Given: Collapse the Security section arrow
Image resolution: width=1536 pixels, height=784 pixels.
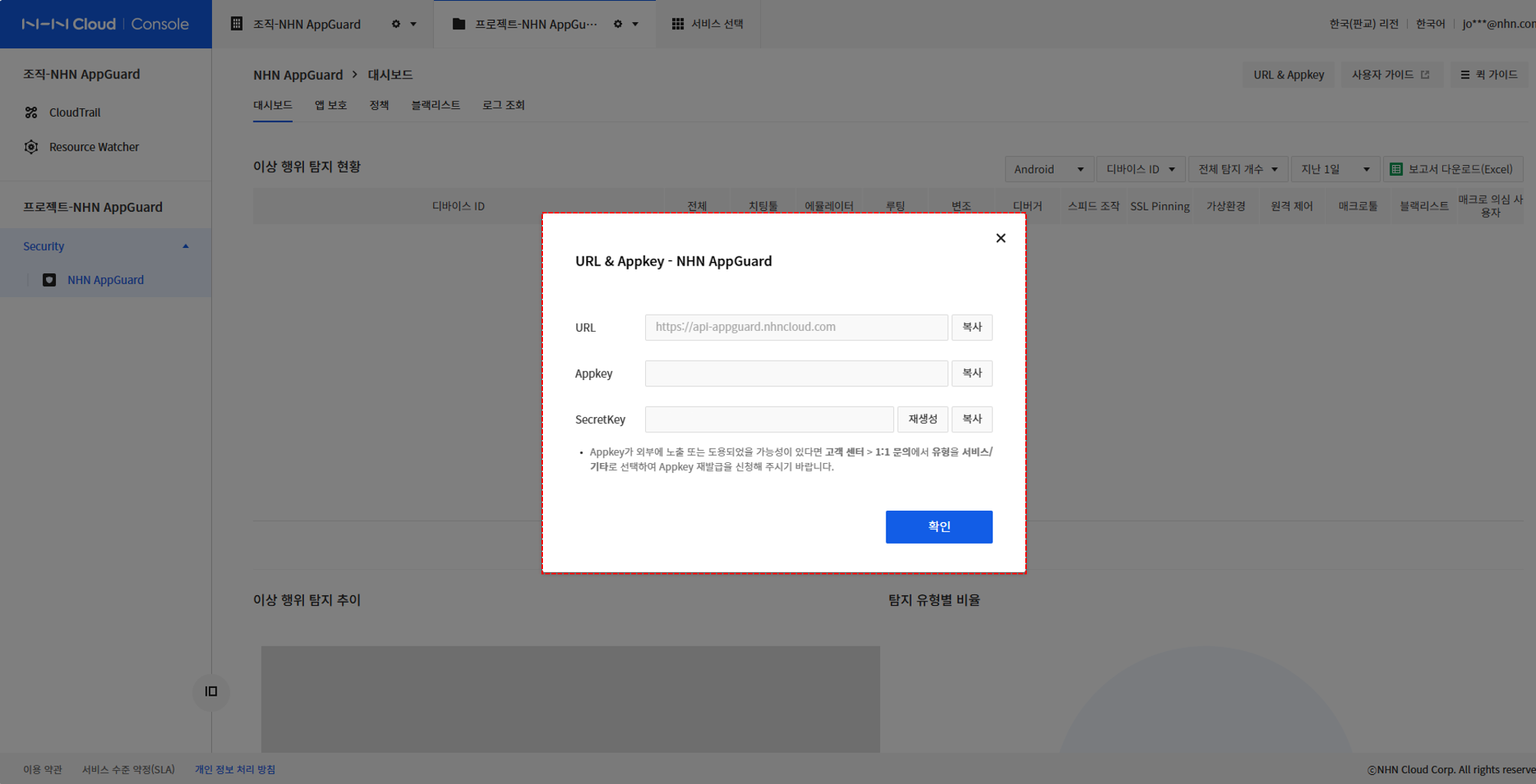Looking at the screenshot, I should (185, 246).
